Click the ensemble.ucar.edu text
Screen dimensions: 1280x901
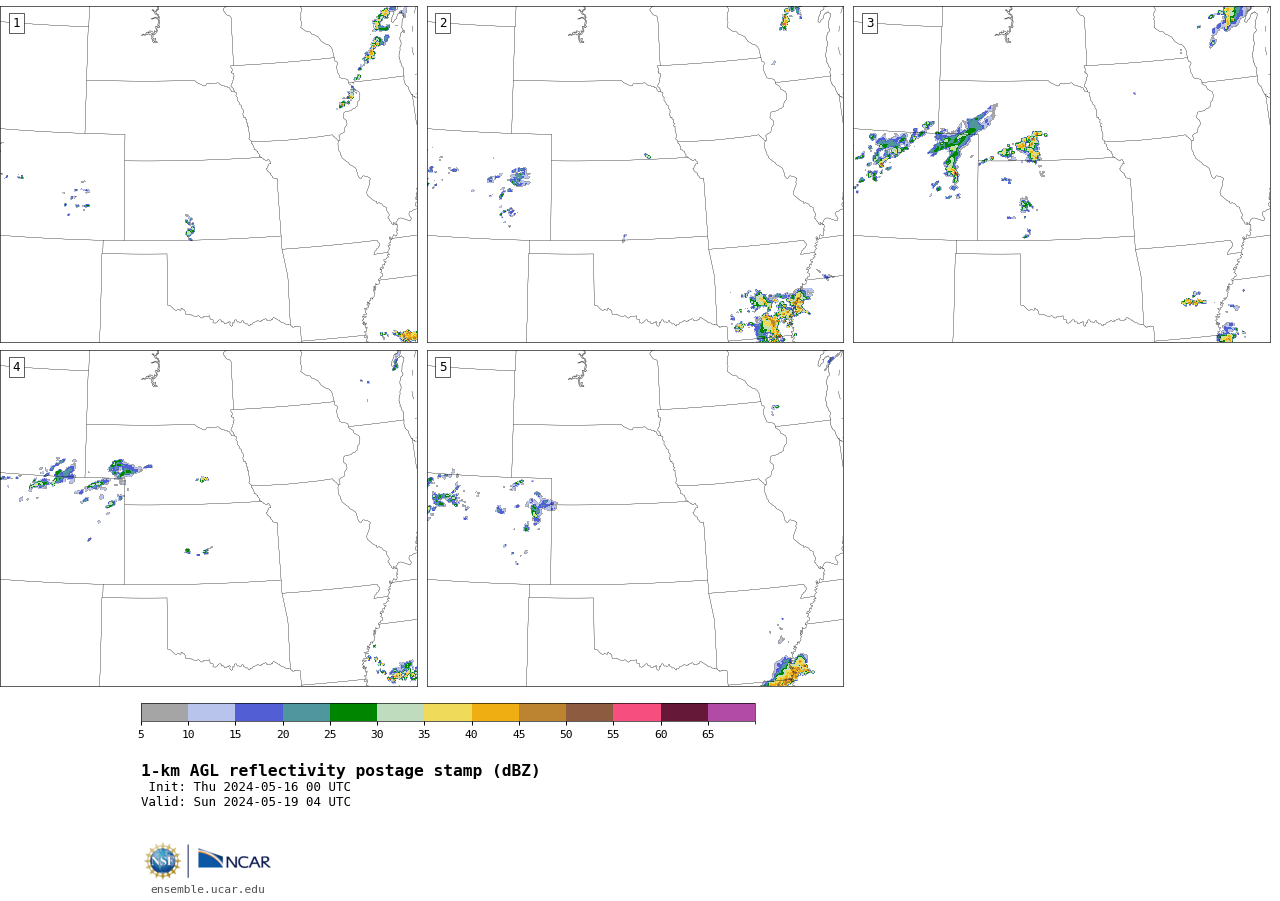pyautogui.click(x=208, y=889)
